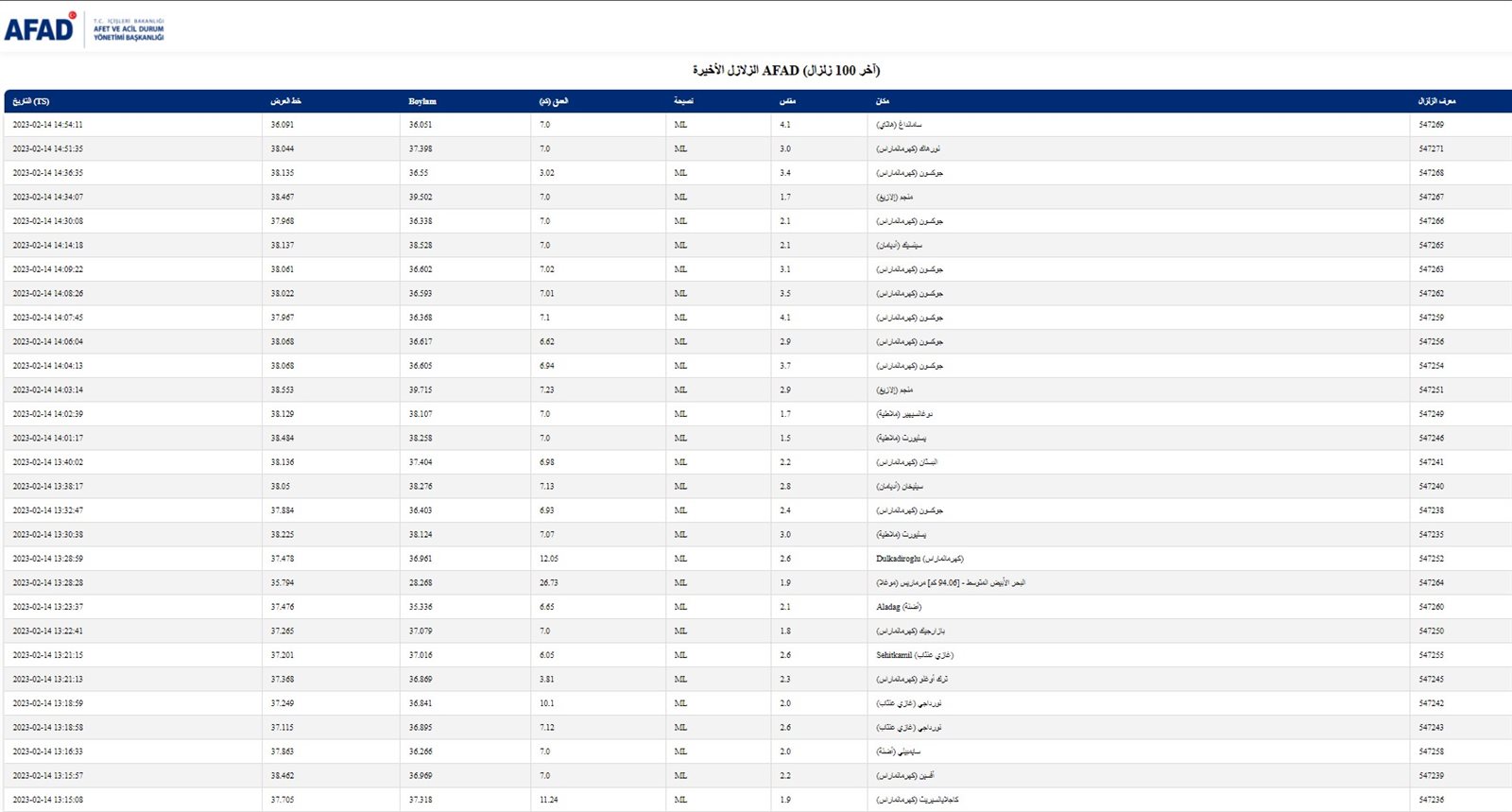Screen dimensions: 1512x812
Task: Click the 2023-02-14 13:15:08 date cell
Action: (48, 800)
